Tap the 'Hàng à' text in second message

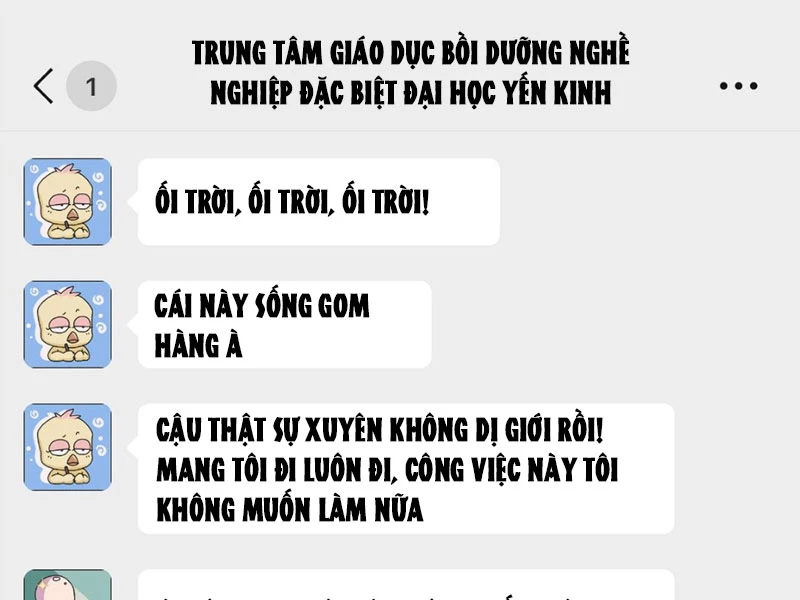point(198,346)
